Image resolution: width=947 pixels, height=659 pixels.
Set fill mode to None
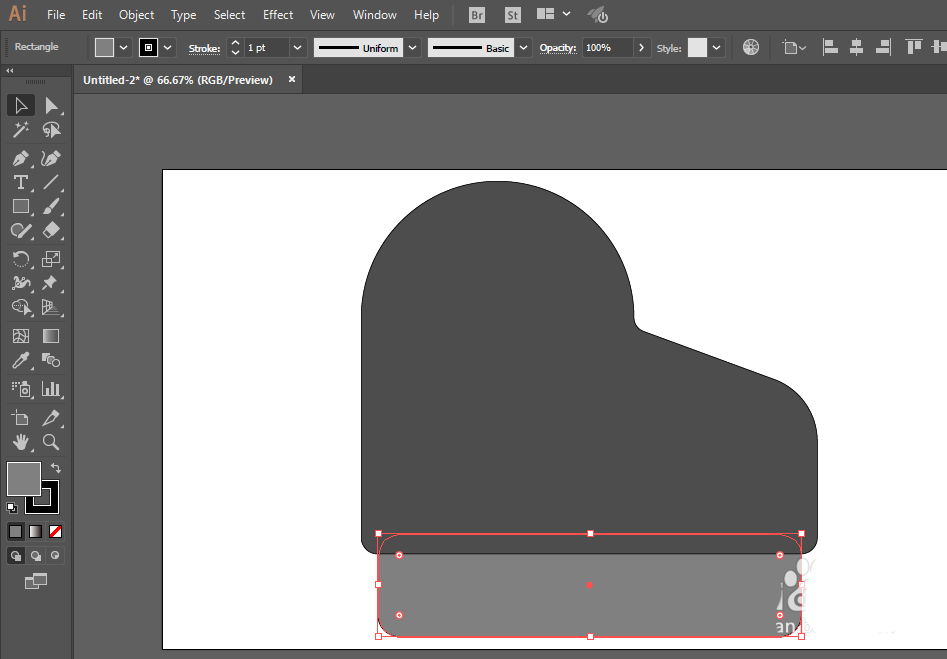coord(56,532)
